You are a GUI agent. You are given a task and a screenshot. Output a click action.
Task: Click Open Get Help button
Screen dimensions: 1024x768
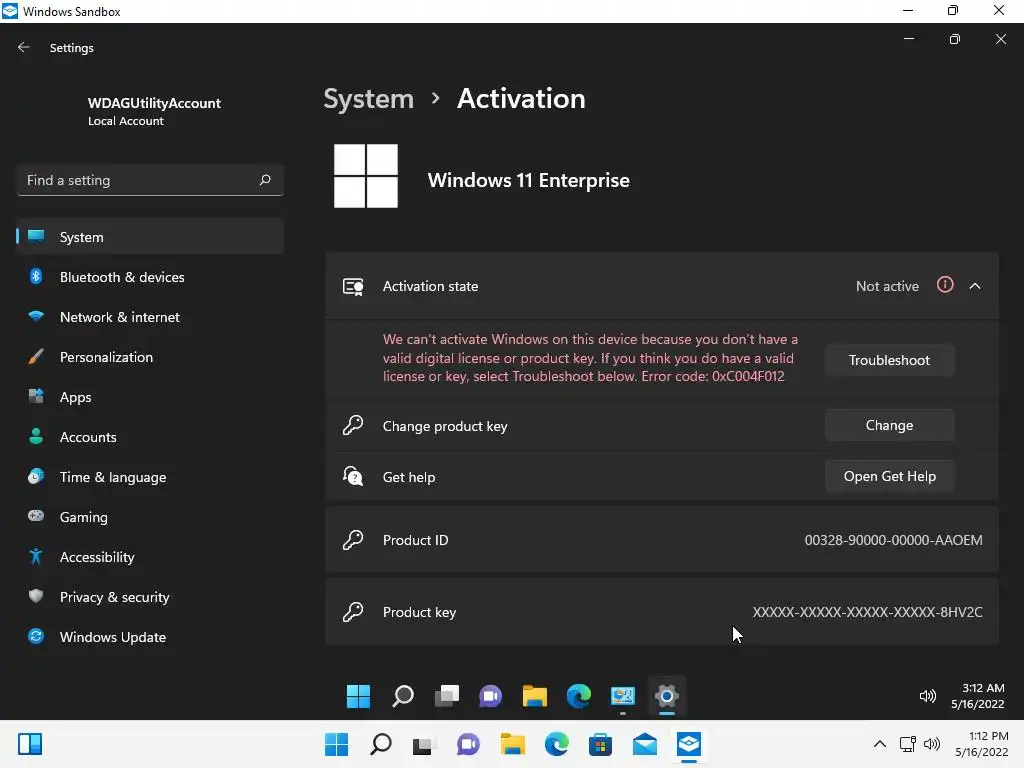pos(889,476)
